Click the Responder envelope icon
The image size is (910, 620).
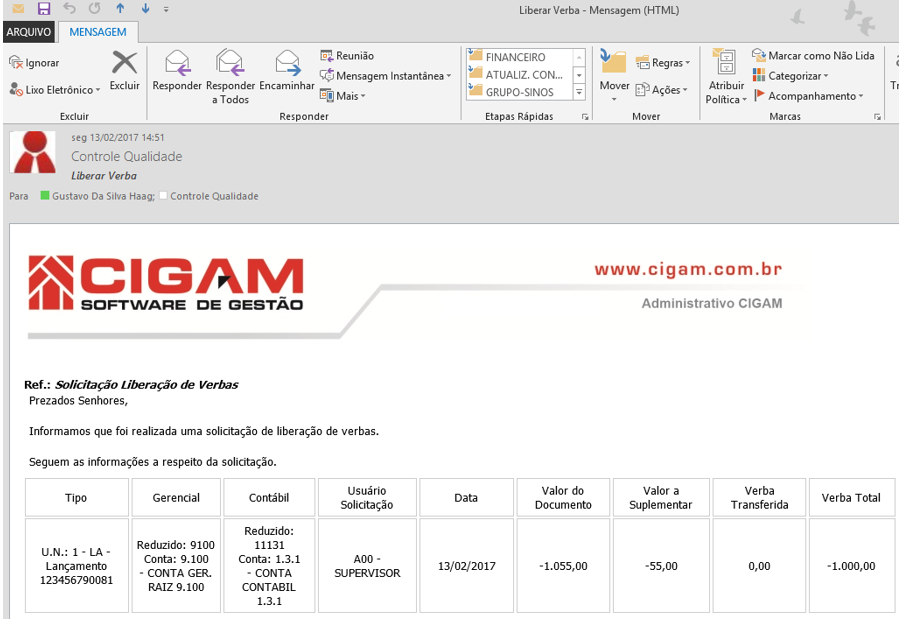pyautogui.click(x=177, y=63)
